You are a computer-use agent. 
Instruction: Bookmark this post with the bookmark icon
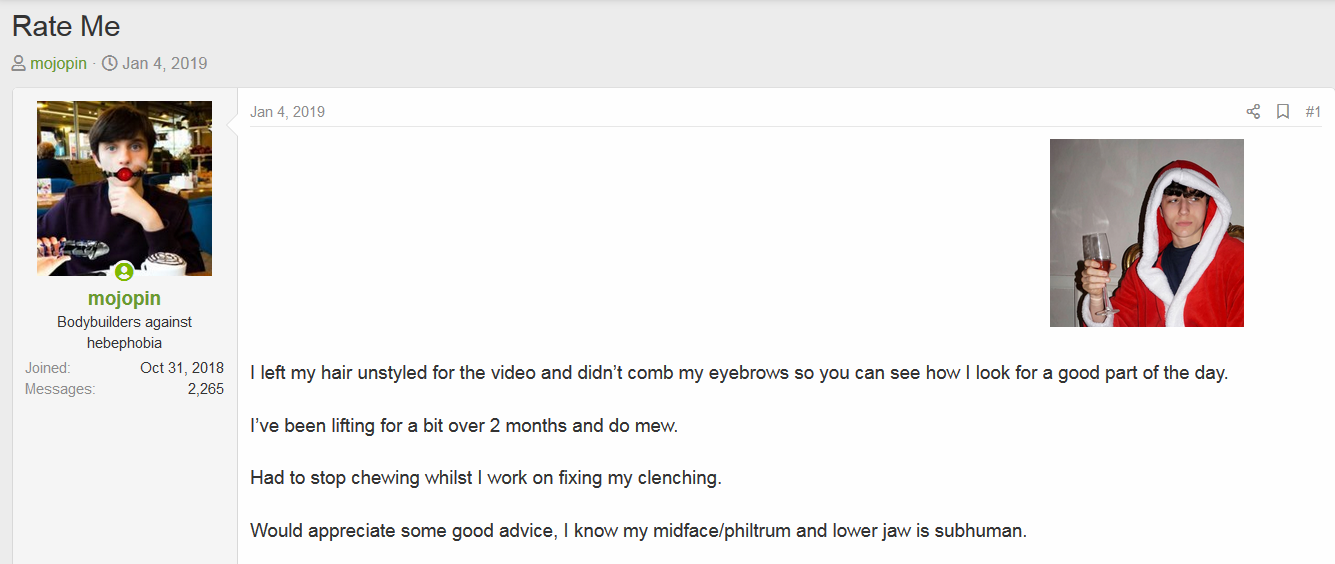tap(1283, 112)
